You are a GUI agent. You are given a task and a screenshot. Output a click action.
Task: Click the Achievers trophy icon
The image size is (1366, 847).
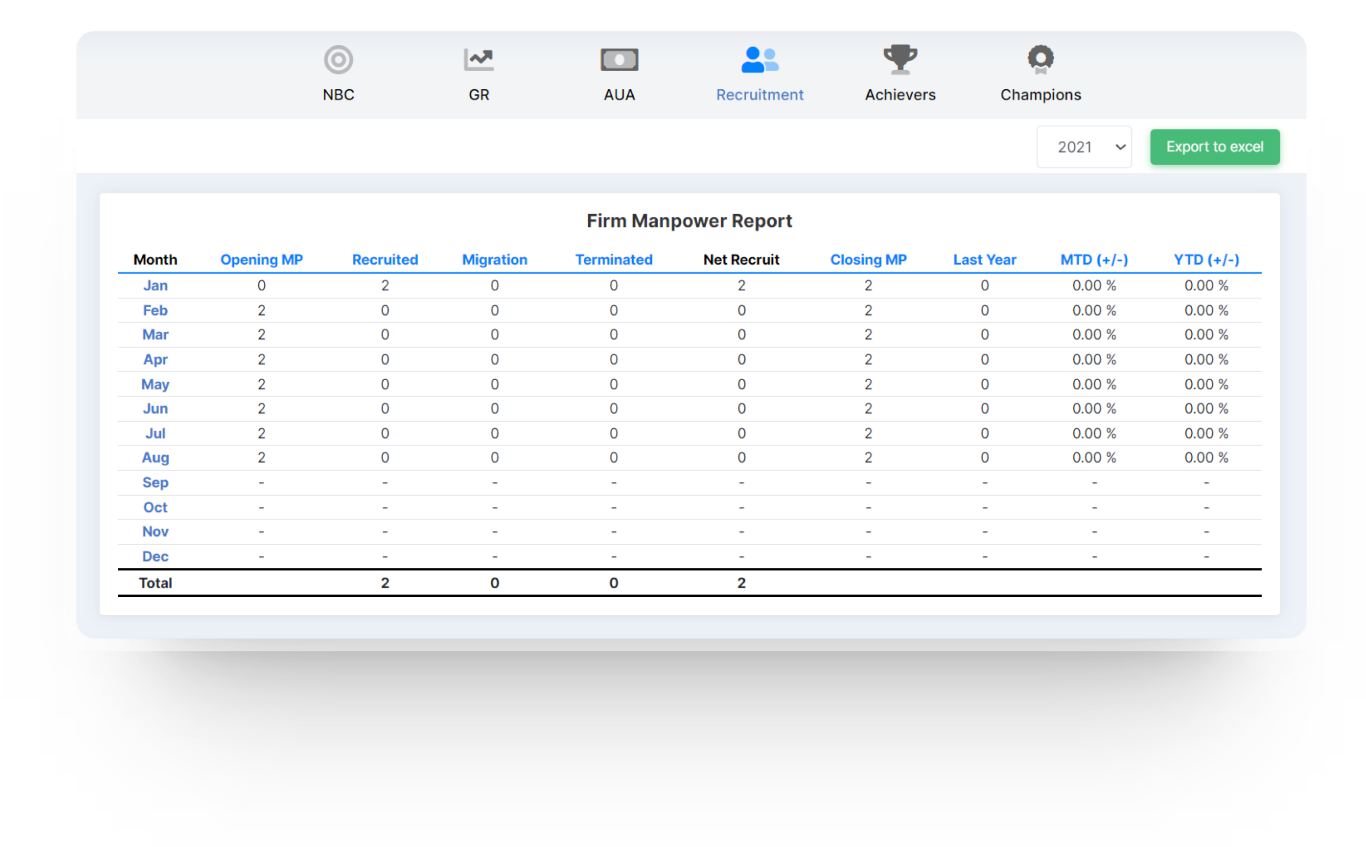[900, 60]
